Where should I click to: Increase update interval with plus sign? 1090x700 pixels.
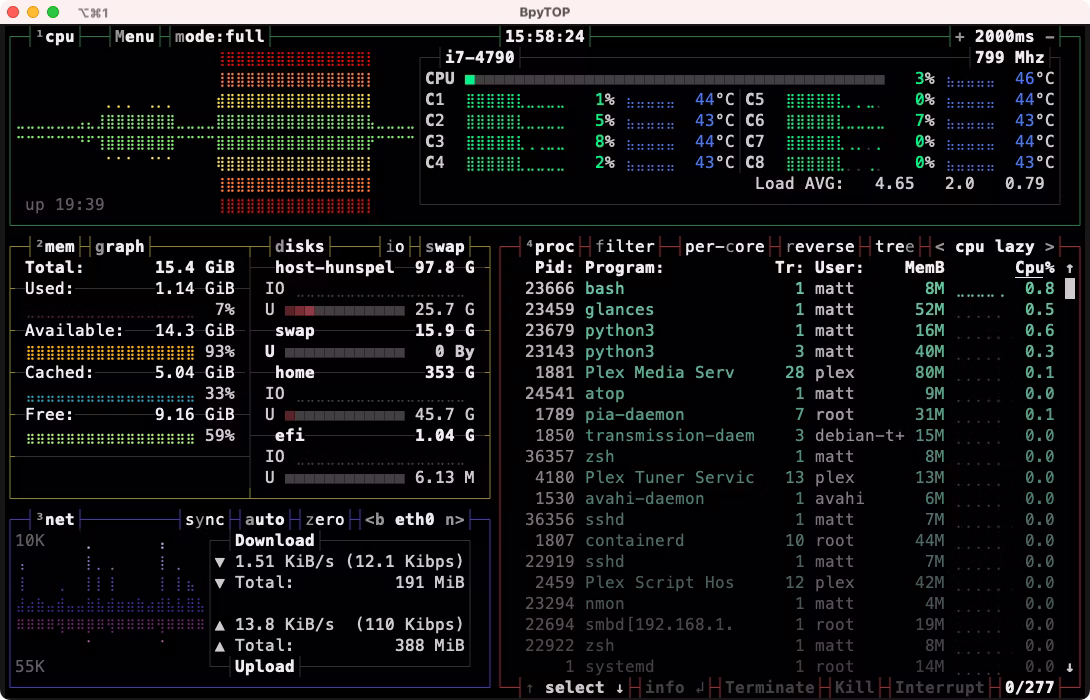pyautogui.click(x=960, y=36)
